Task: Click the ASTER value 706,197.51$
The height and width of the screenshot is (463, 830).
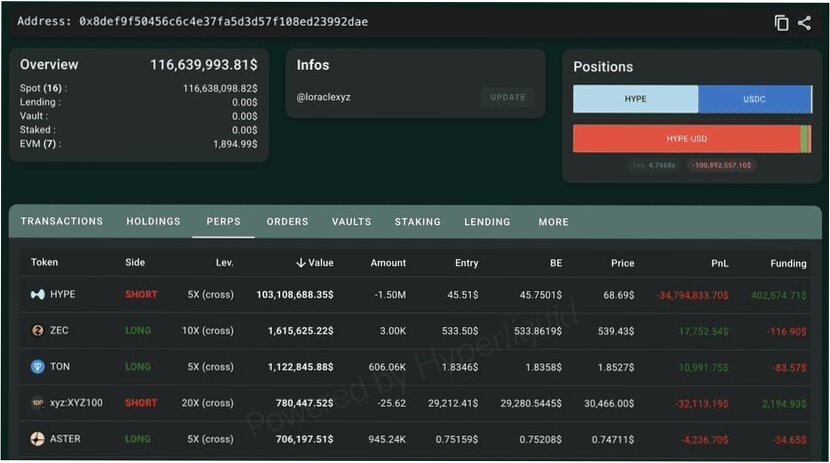Action: click(x=304, y=439)
